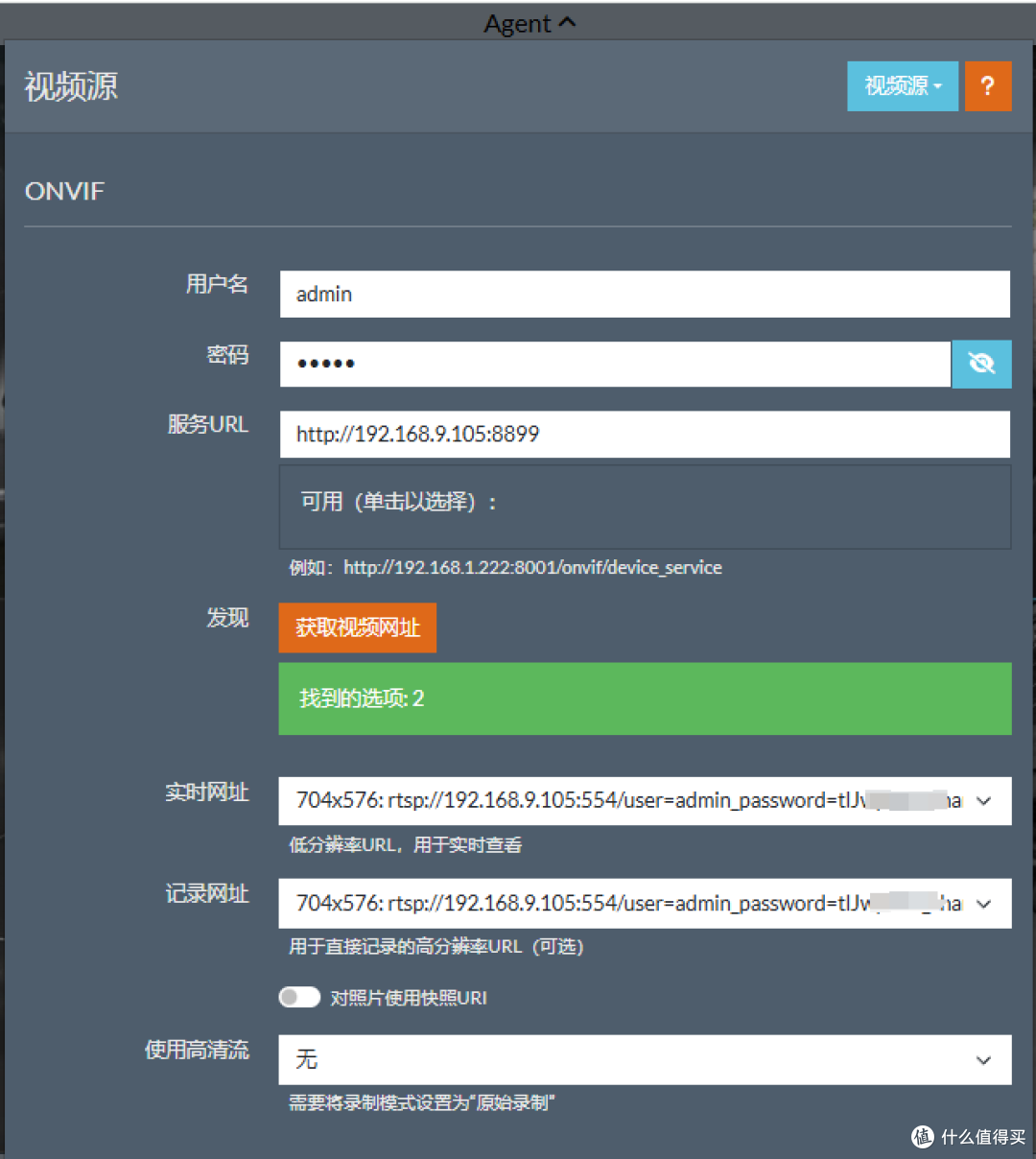Select the 服务URL address field
1036x1159 pixels.
[645, 434]
